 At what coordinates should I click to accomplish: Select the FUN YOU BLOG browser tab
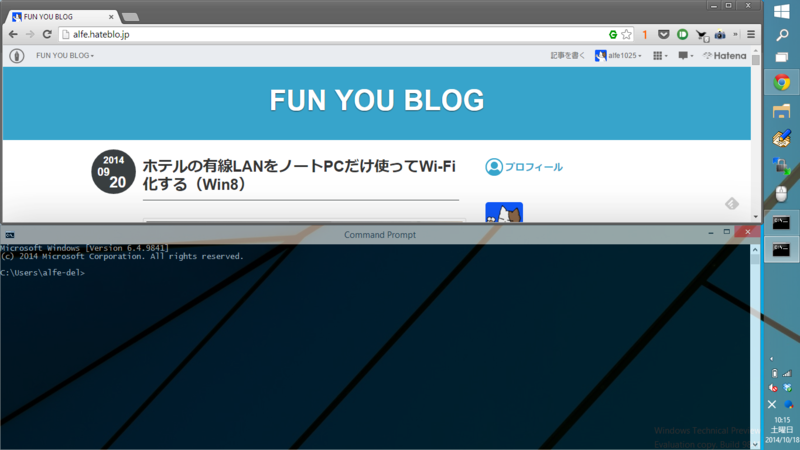click(62, 17)
